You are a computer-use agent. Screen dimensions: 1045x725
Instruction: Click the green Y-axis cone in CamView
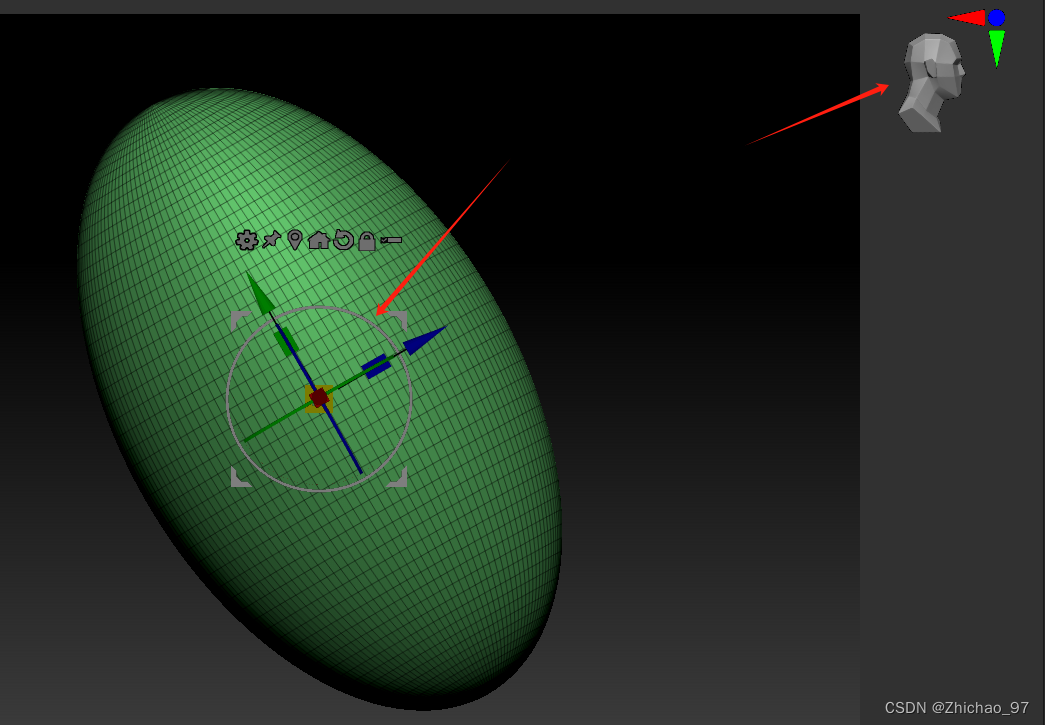[x=996, y=48]
